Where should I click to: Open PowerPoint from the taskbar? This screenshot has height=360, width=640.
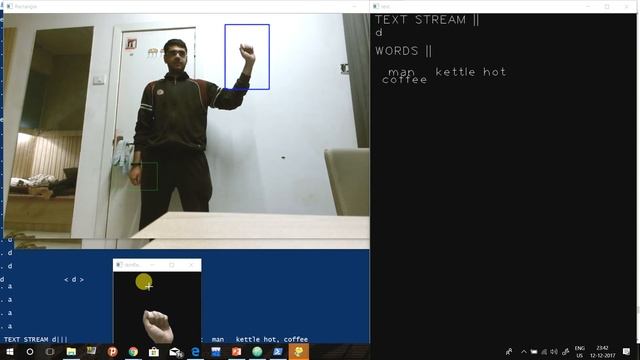(x=236, y=351)
